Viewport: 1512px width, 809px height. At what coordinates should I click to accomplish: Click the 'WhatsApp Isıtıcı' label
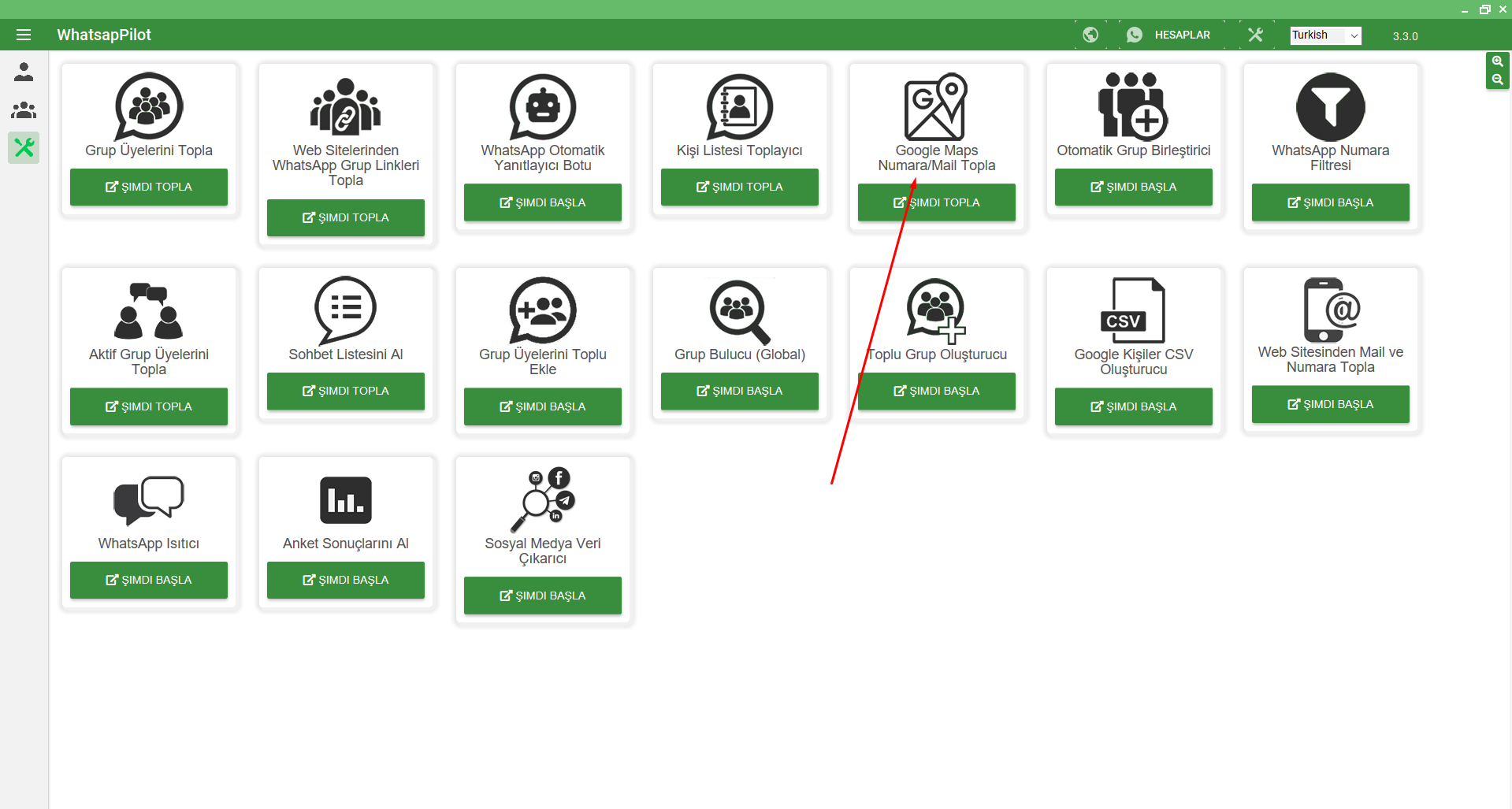coord(149,544)
